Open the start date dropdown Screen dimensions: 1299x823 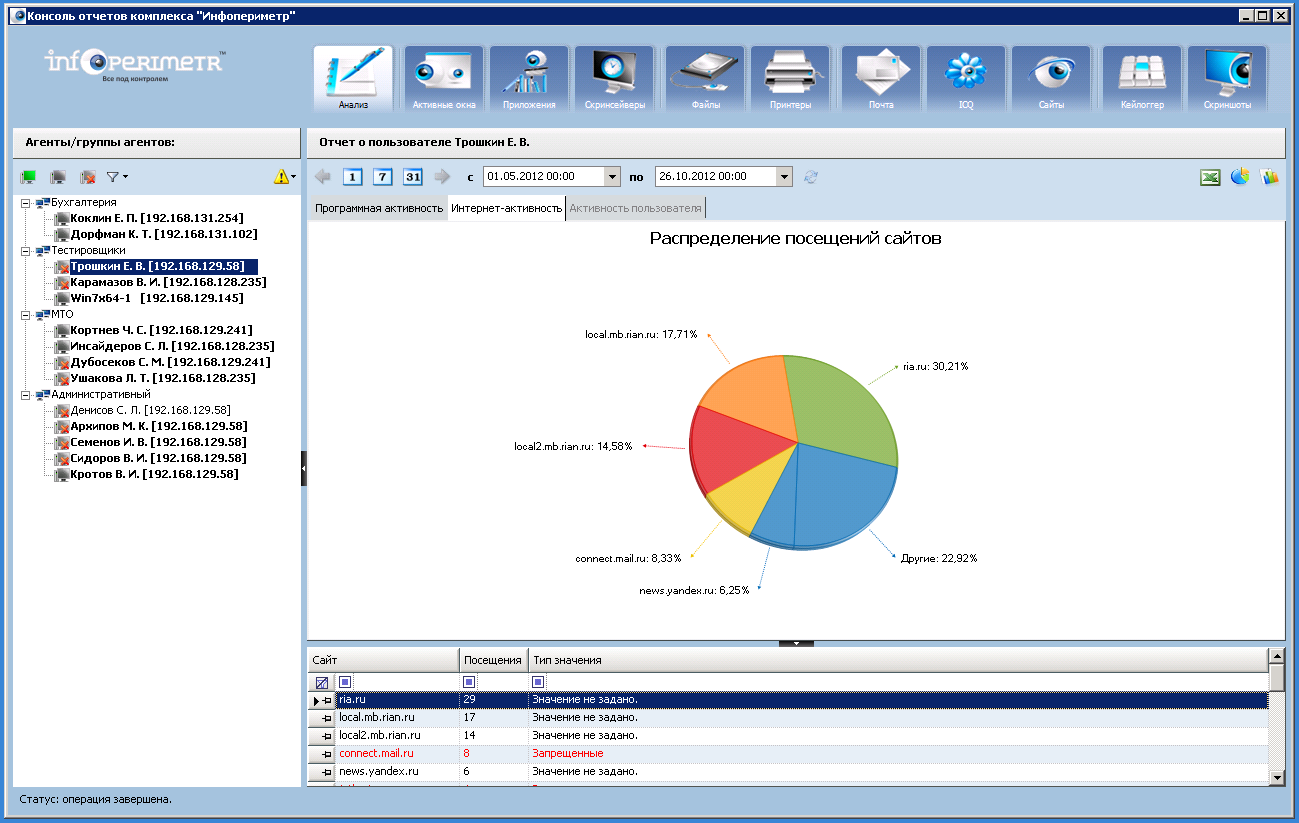612,177
